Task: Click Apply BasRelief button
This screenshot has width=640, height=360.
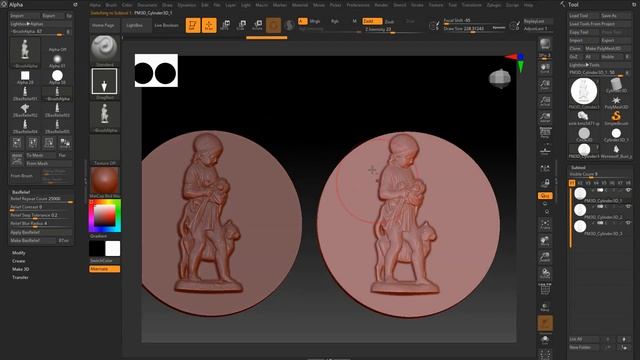Action: coord(41,232)
